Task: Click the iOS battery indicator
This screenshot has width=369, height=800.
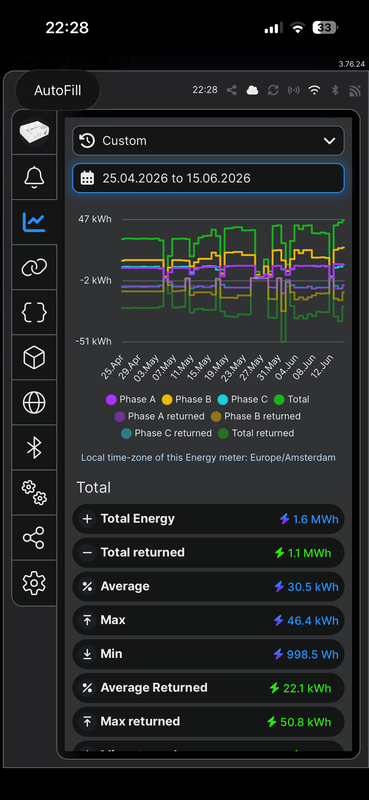Action: 325,28
